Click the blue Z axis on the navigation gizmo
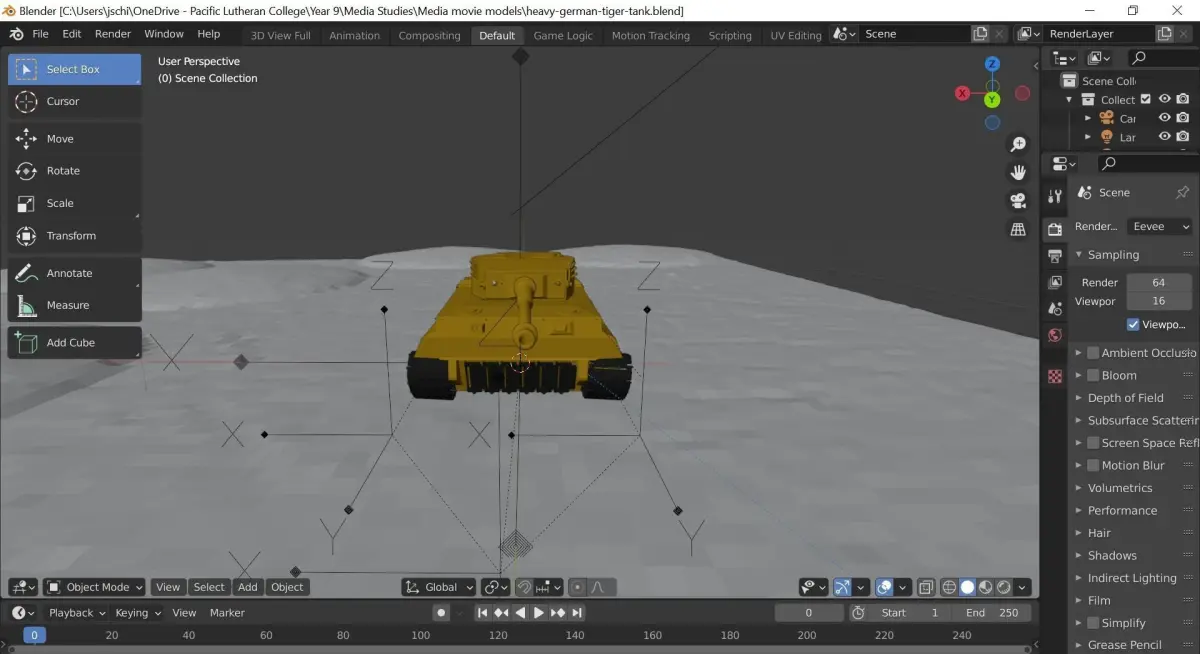Image resolution: width=1200 pixels, height=654 pixels. pos(992,64)
